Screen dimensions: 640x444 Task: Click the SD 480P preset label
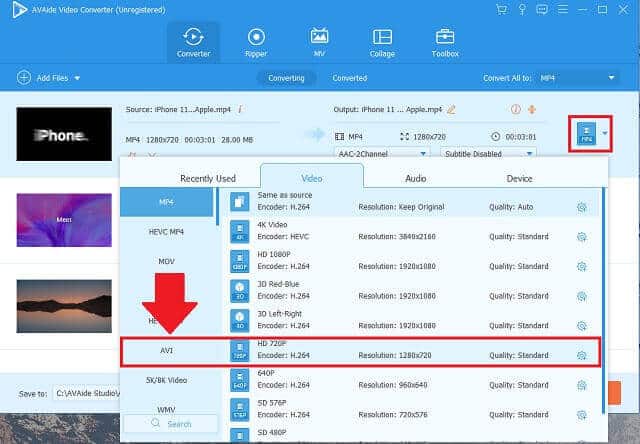(x=271, y=432)
